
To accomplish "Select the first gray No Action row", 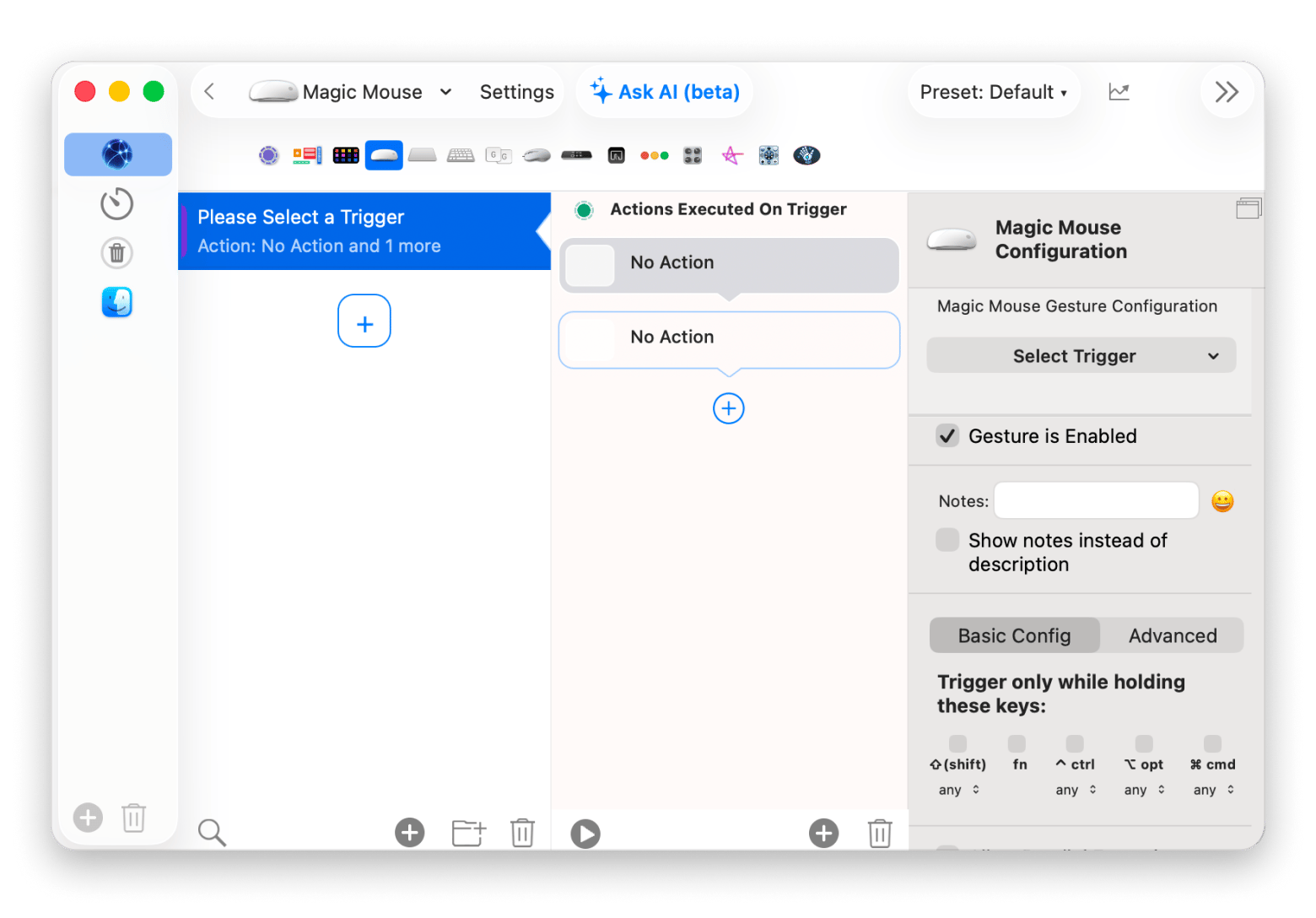I will click(x=730, y=265).
